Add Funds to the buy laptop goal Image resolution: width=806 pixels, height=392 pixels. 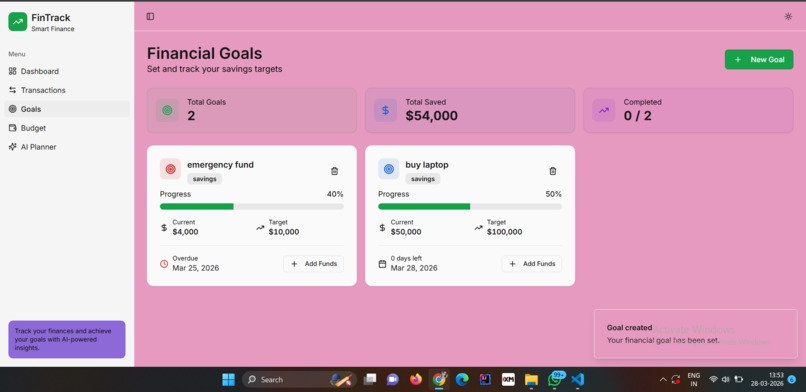click(532, 264)
